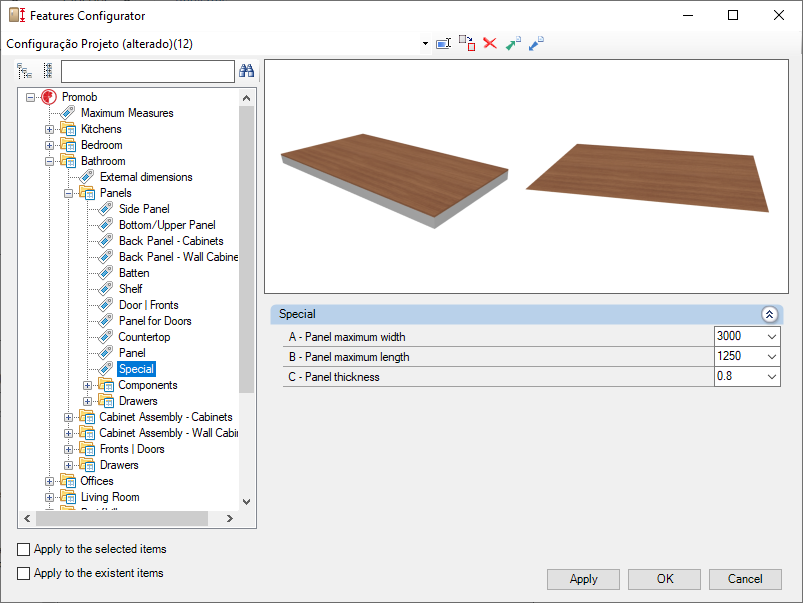Screen dimensions: 809x613
Task: Expand the Components node
Action: [88, 385]
